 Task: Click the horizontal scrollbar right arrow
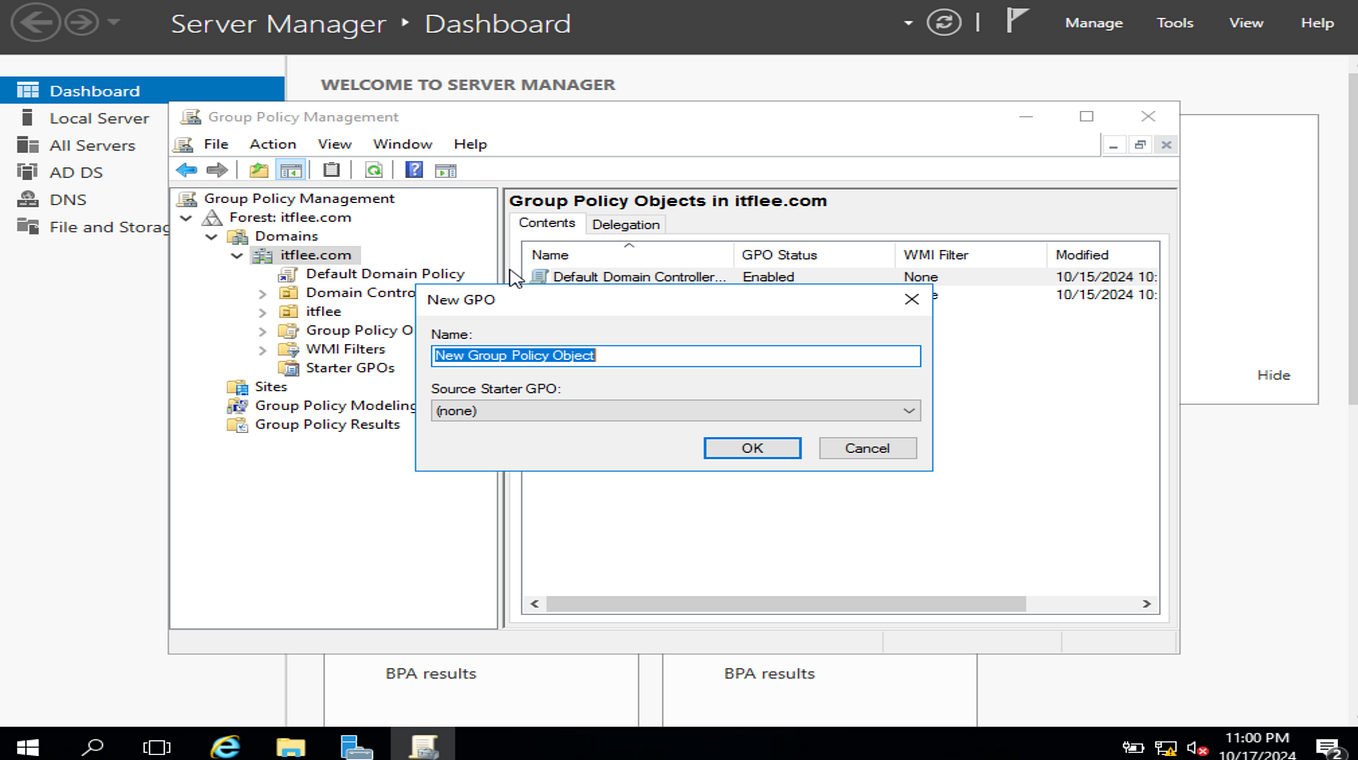coord(1147,604)
